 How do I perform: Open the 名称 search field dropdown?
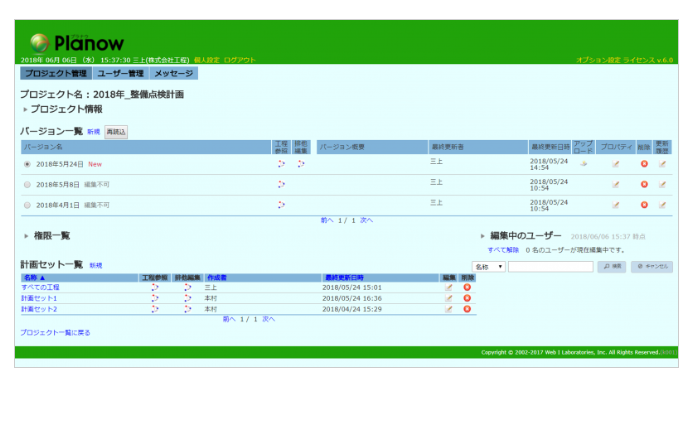[x=488, y=267]
